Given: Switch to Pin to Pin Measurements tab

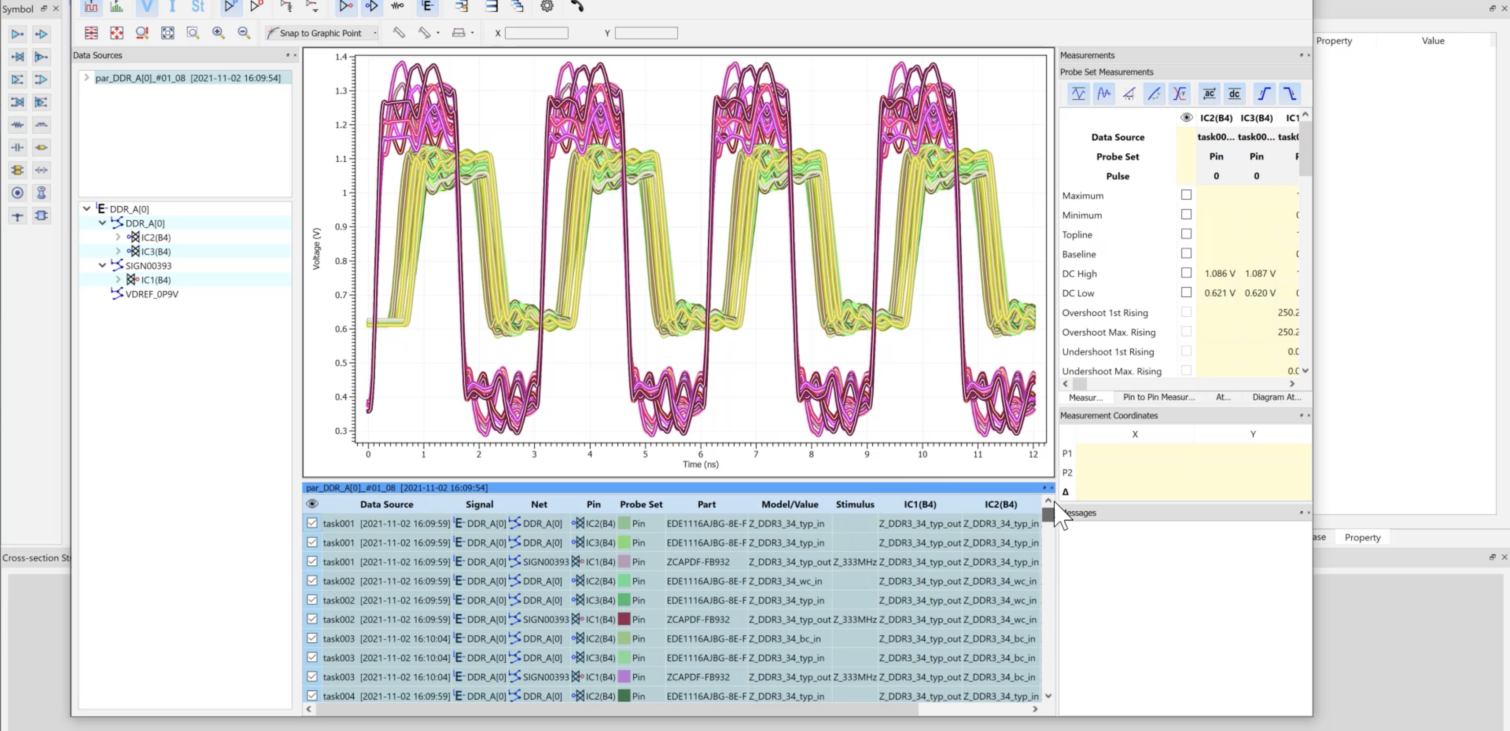Looking at the screenshot, I should click(x=1158, y=397).
